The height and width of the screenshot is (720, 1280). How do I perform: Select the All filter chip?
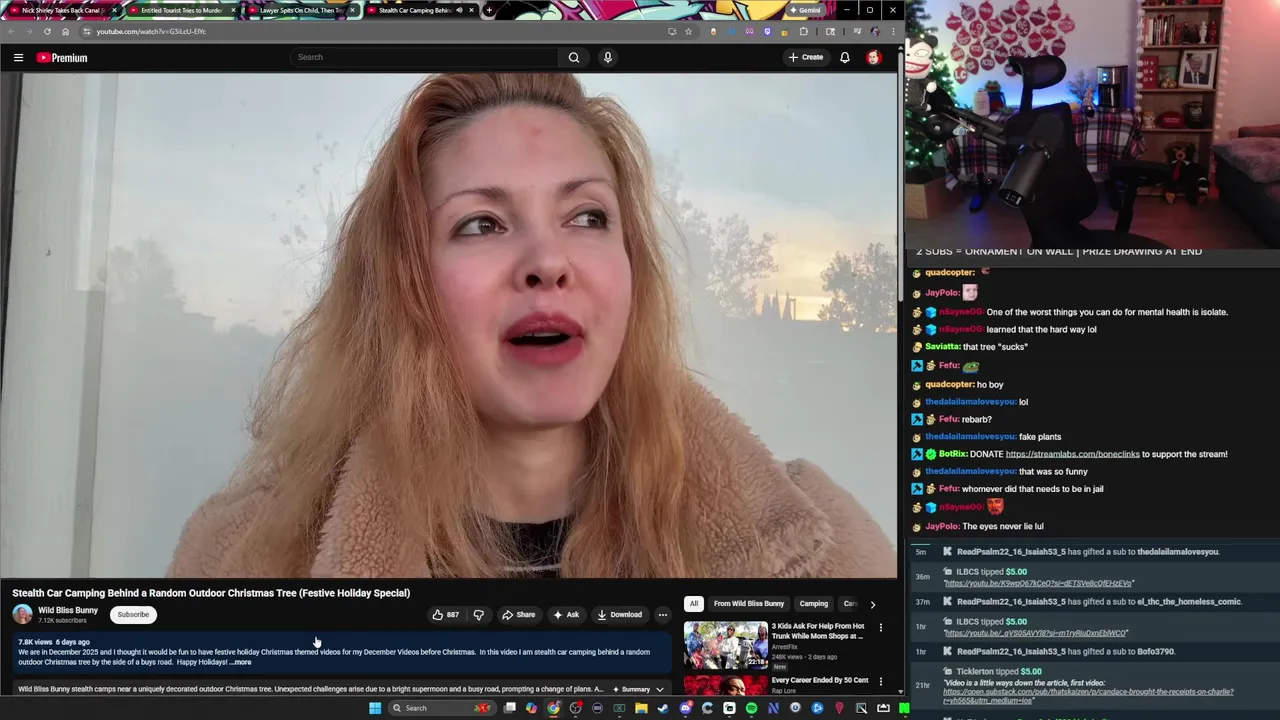pyautogui.click(x=693, y=604)
